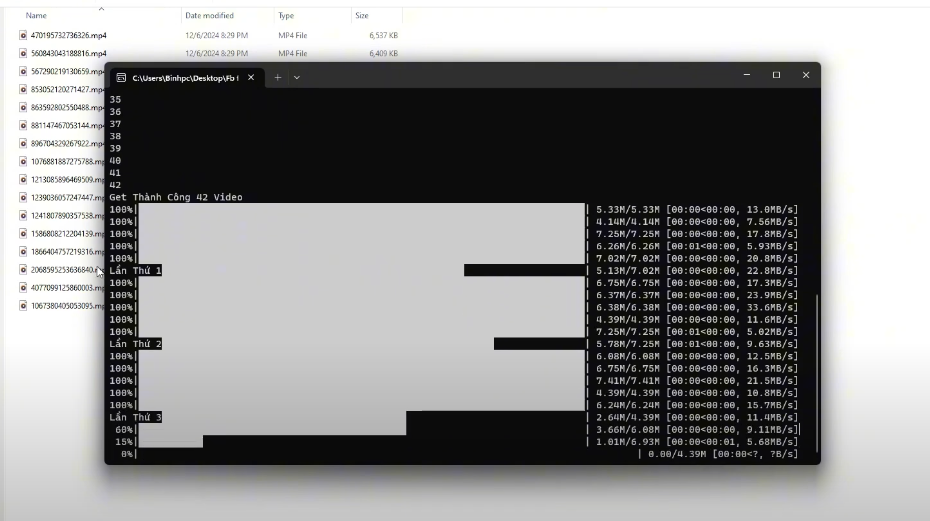The width and height of the screenshot is (930, 521).
Task: Click the MP4 icon beside 881147467053144
Action: 23,125
